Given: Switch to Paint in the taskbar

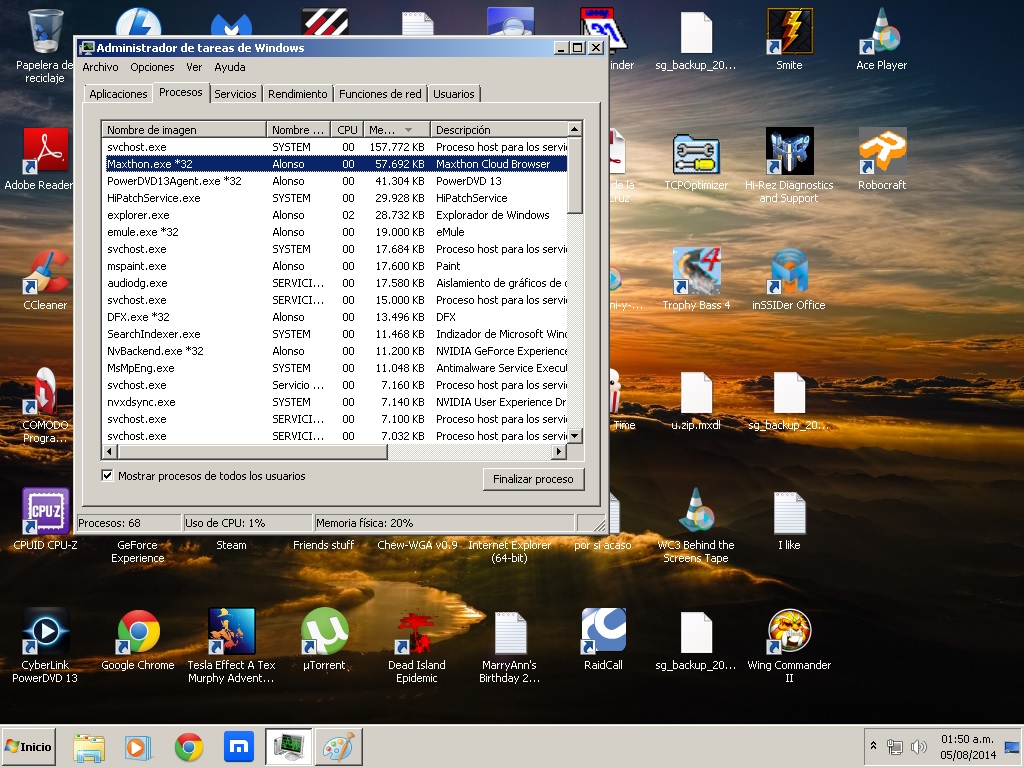Looking at the screenshot, I should (x=338, y=746).
